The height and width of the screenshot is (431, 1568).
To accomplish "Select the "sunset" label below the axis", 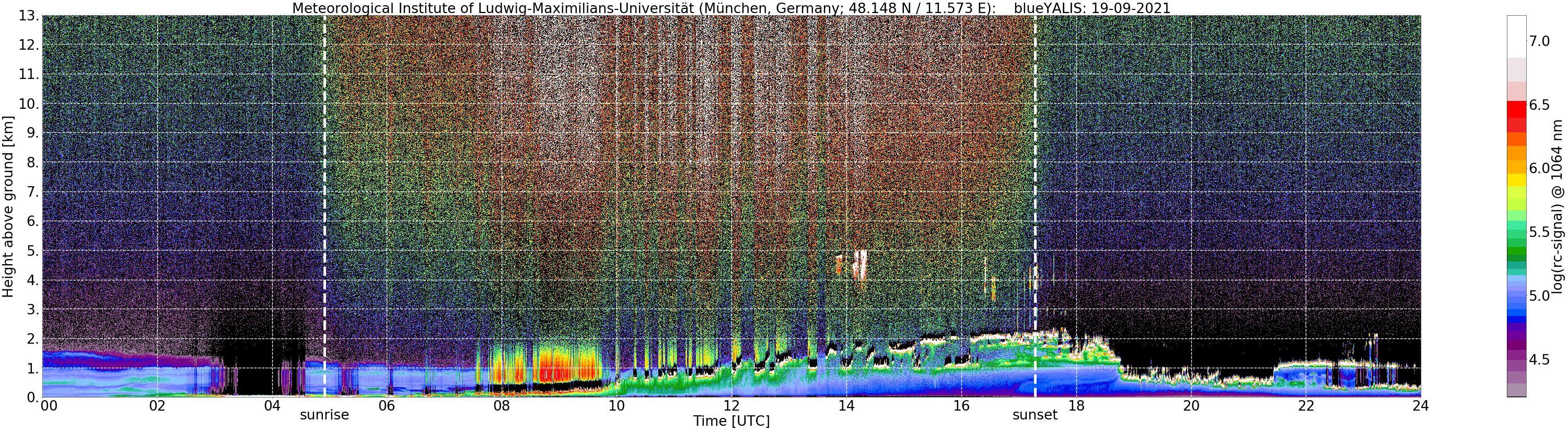I will 1035,415.
